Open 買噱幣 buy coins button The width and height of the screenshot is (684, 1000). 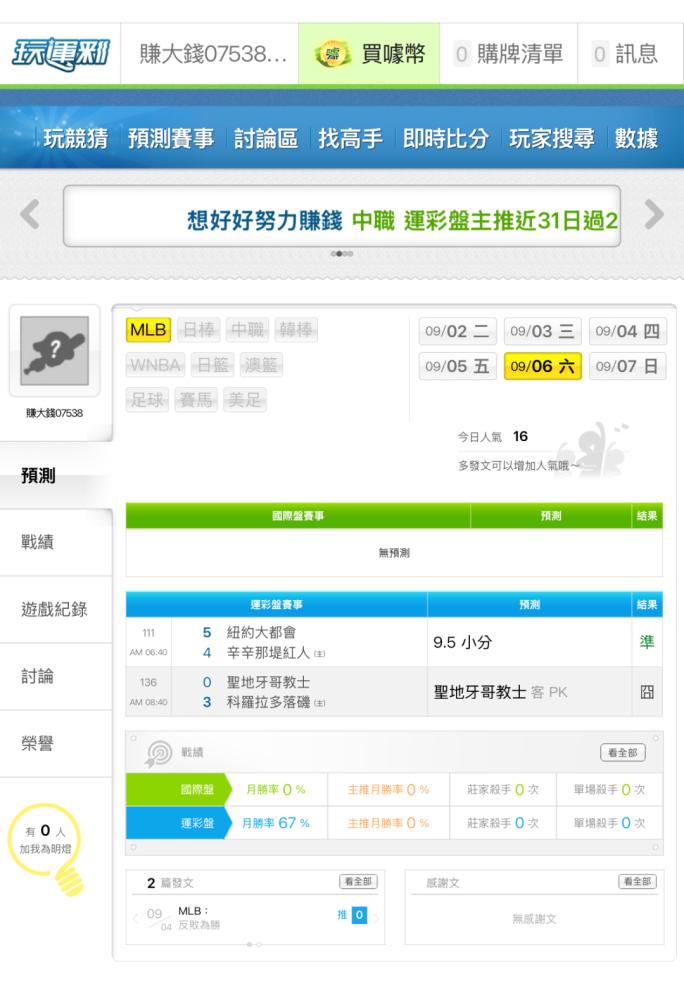pos(369,54)
